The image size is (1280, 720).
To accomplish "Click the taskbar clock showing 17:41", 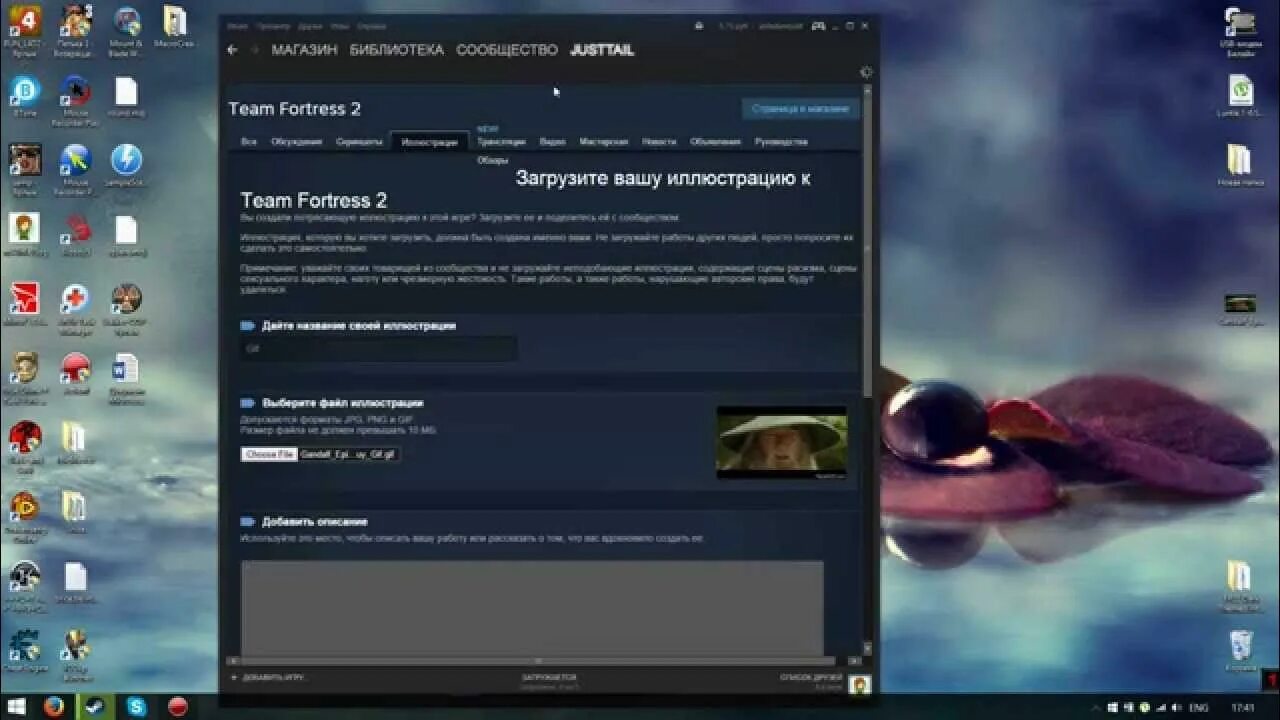I will (x=1242, y=708).
